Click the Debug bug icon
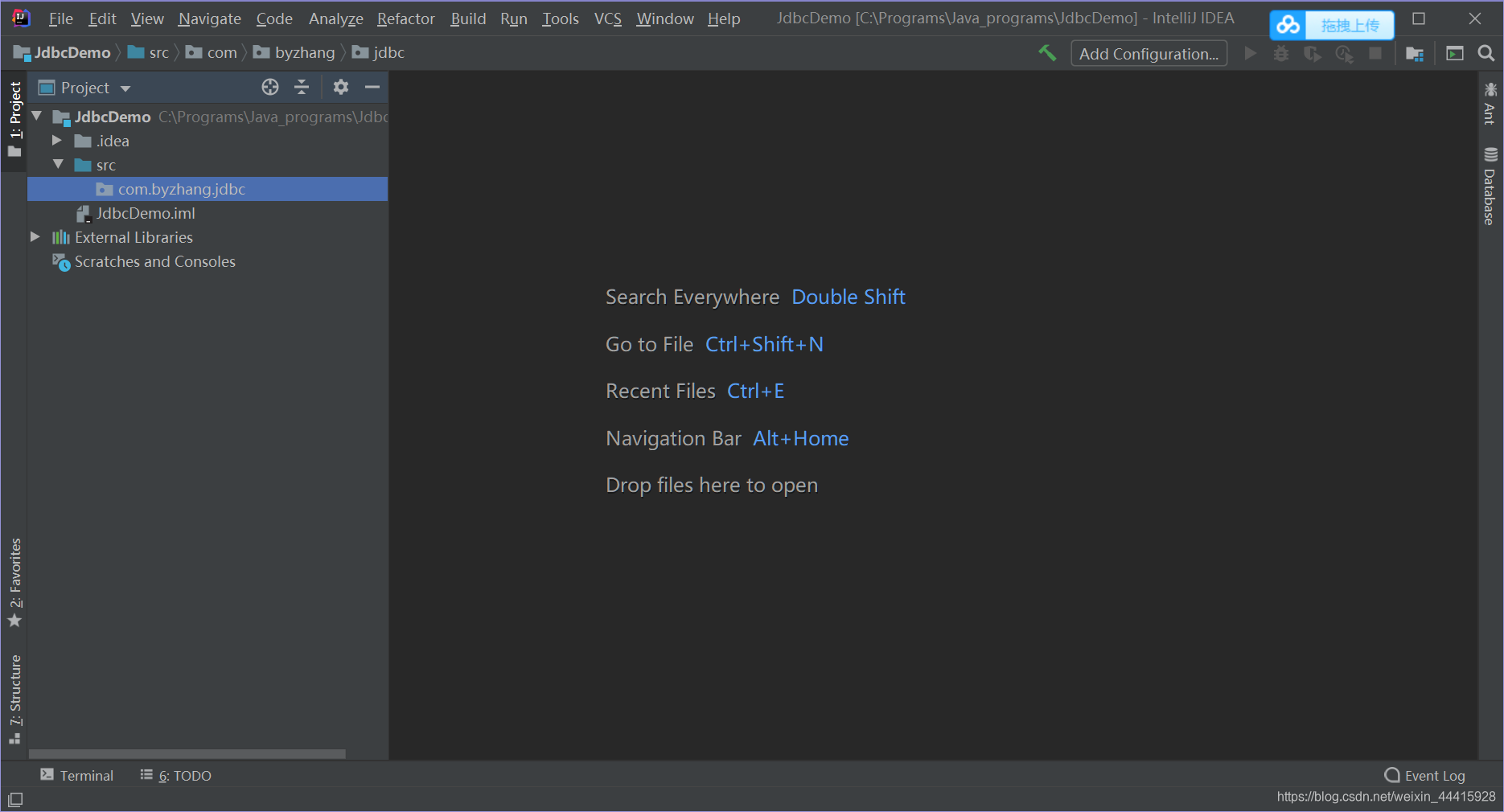 click(x=1281, y=53)
